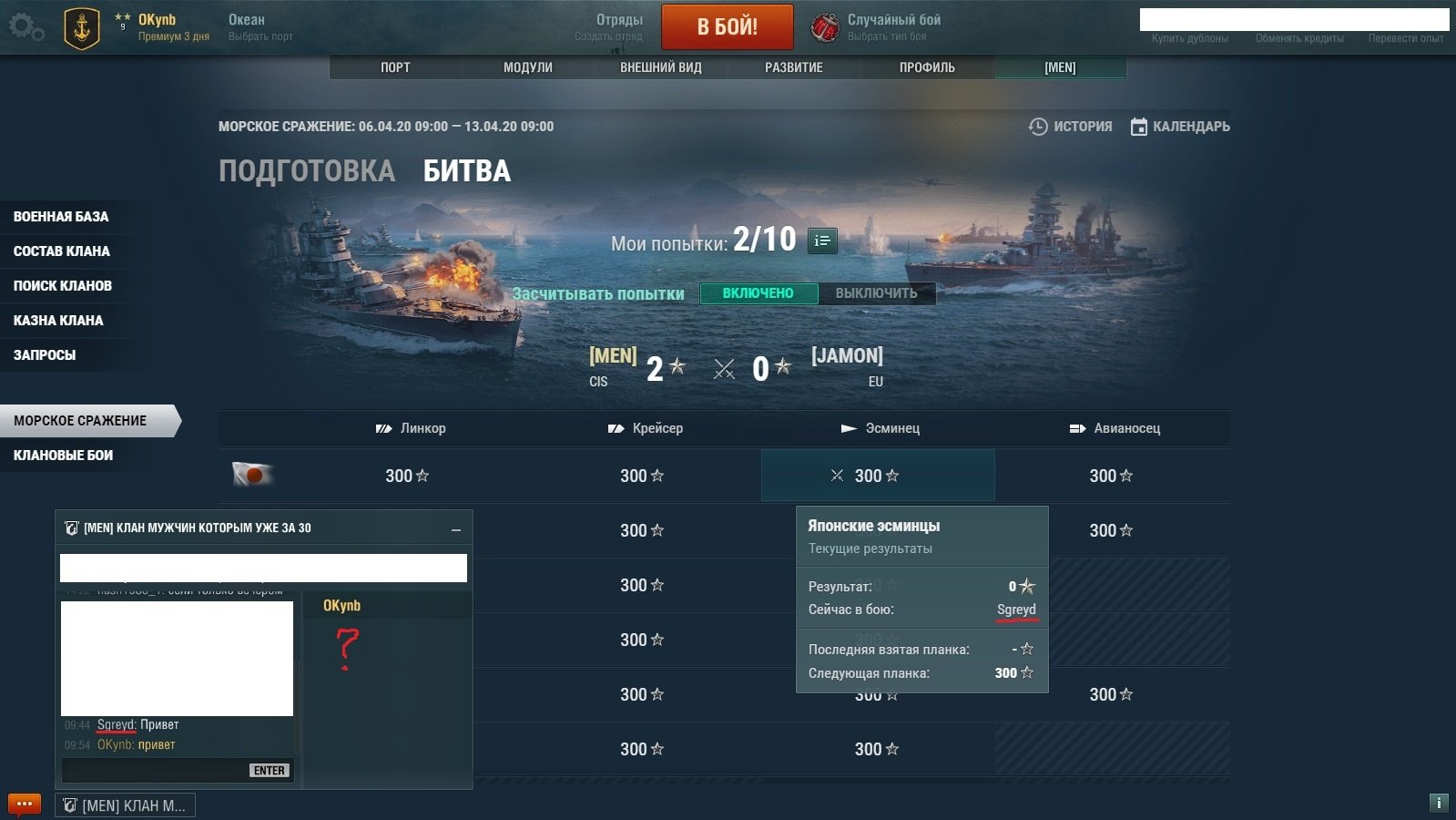This screenshot has height=820, width=1456.
Task: Switch to the ПОДГОТОВКА tab
Action: (307, 170)
